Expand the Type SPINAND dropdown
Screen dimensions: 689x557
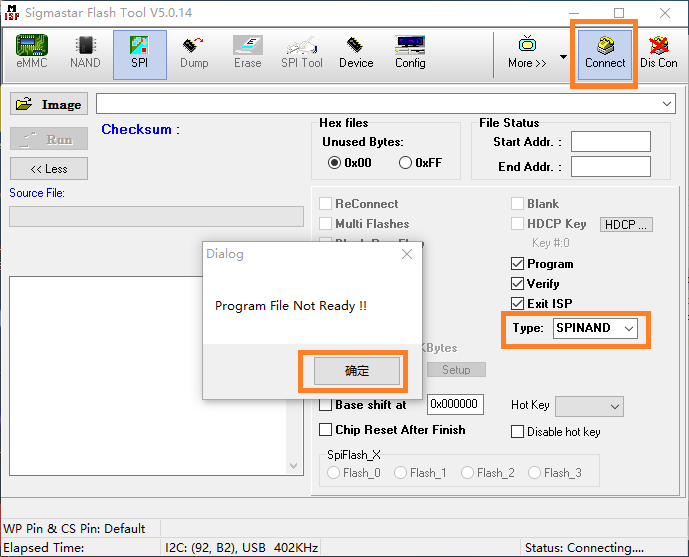pos(628,328)
